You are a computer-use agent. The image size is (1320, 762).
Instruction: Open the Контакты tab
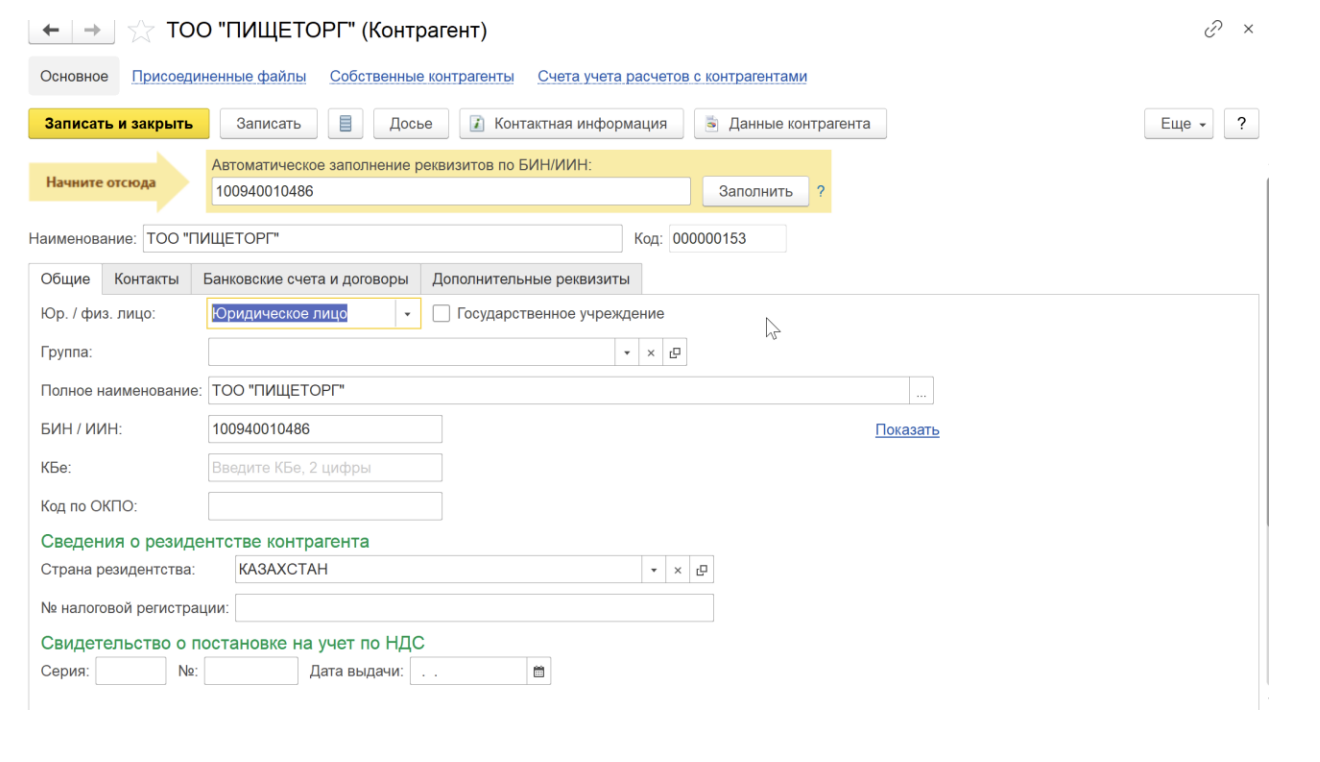(x=146, y=279)
